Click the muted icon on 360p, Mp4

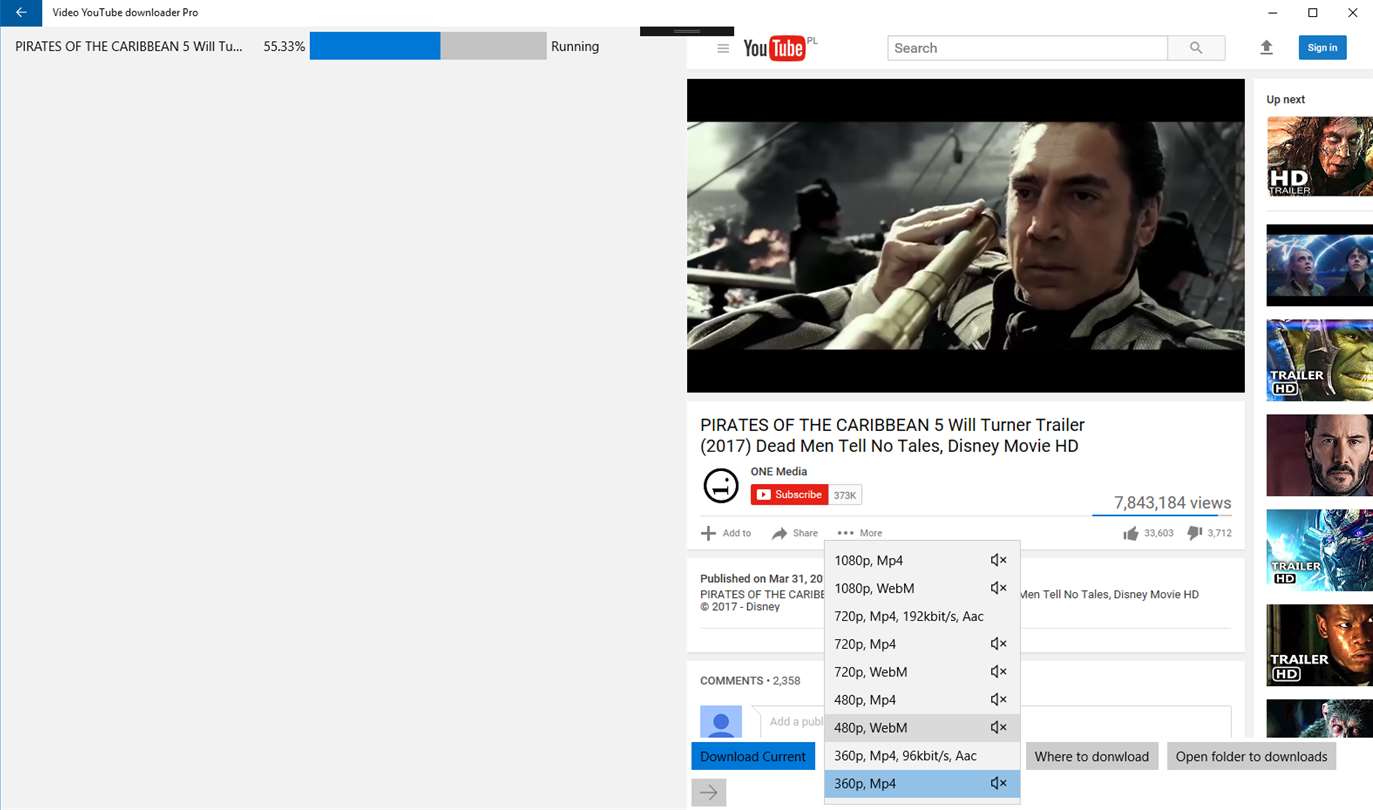(x=998, y=784)
